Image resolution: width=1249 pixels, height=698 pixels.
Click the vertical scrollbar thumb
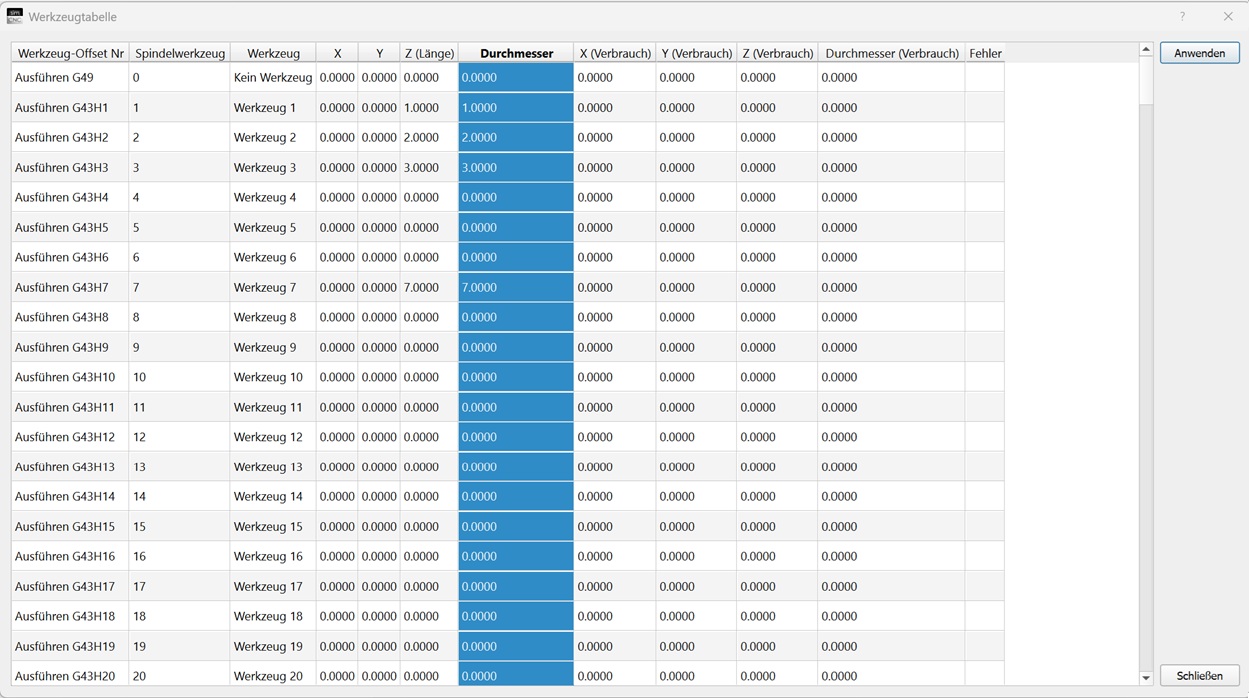click(x=1146, y=81)
